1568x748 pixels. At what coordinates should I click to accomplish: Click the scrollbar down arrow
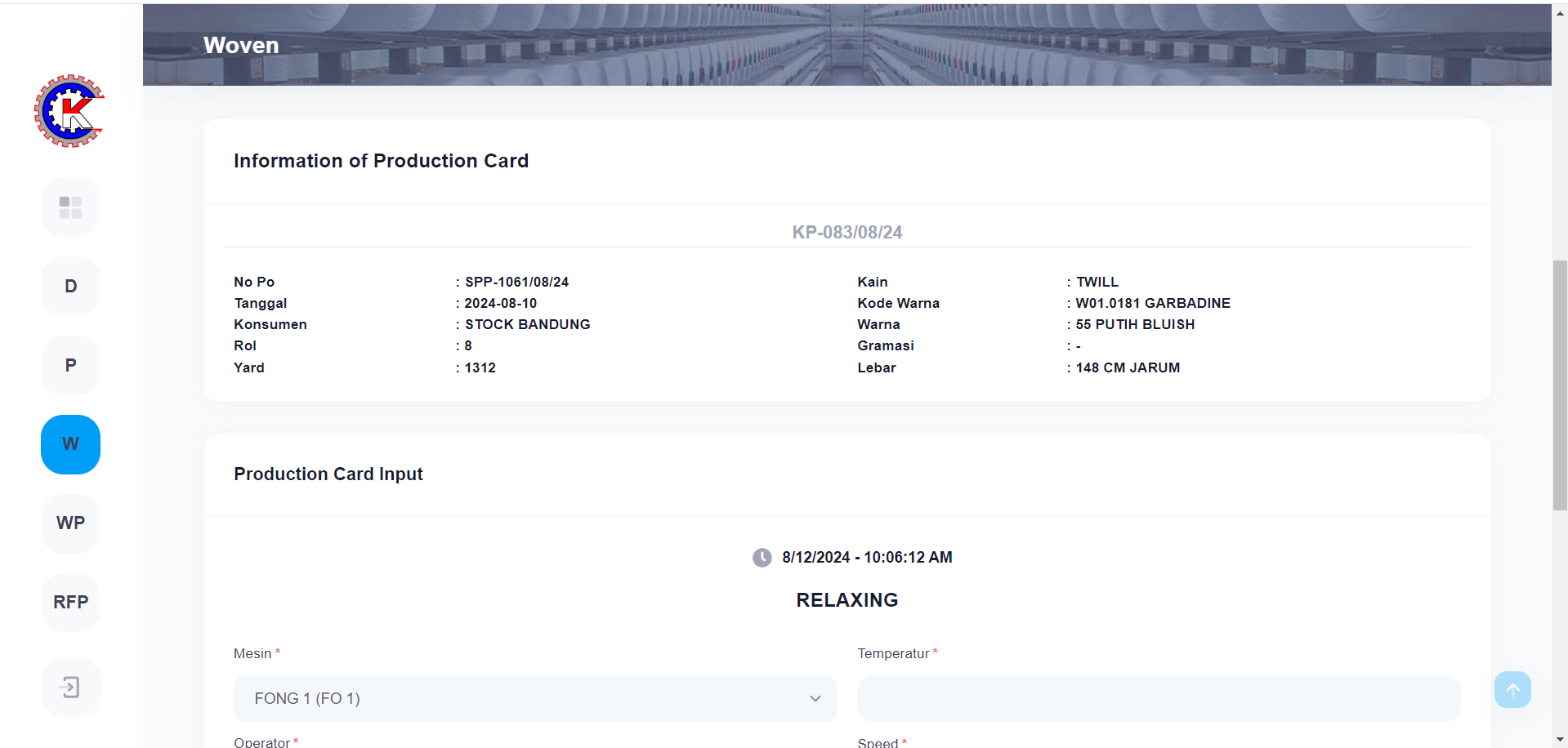click(x=1560, y=740)
